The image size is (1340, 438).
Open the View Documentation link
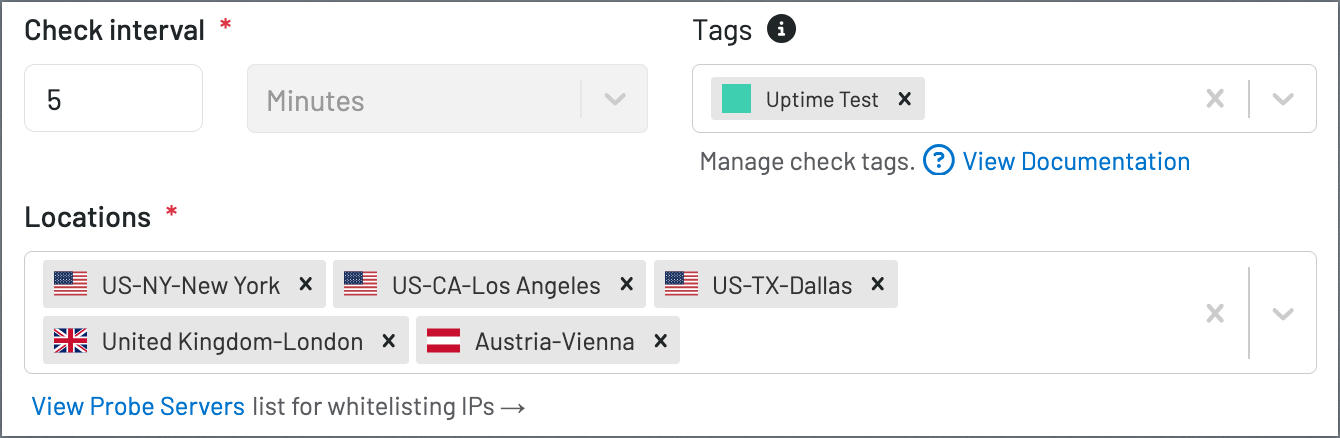[x=1076, y=161]
